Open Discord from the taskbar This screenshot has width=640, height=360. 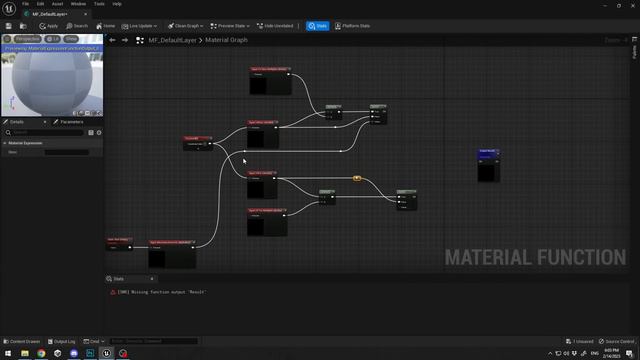pos(74,353)
